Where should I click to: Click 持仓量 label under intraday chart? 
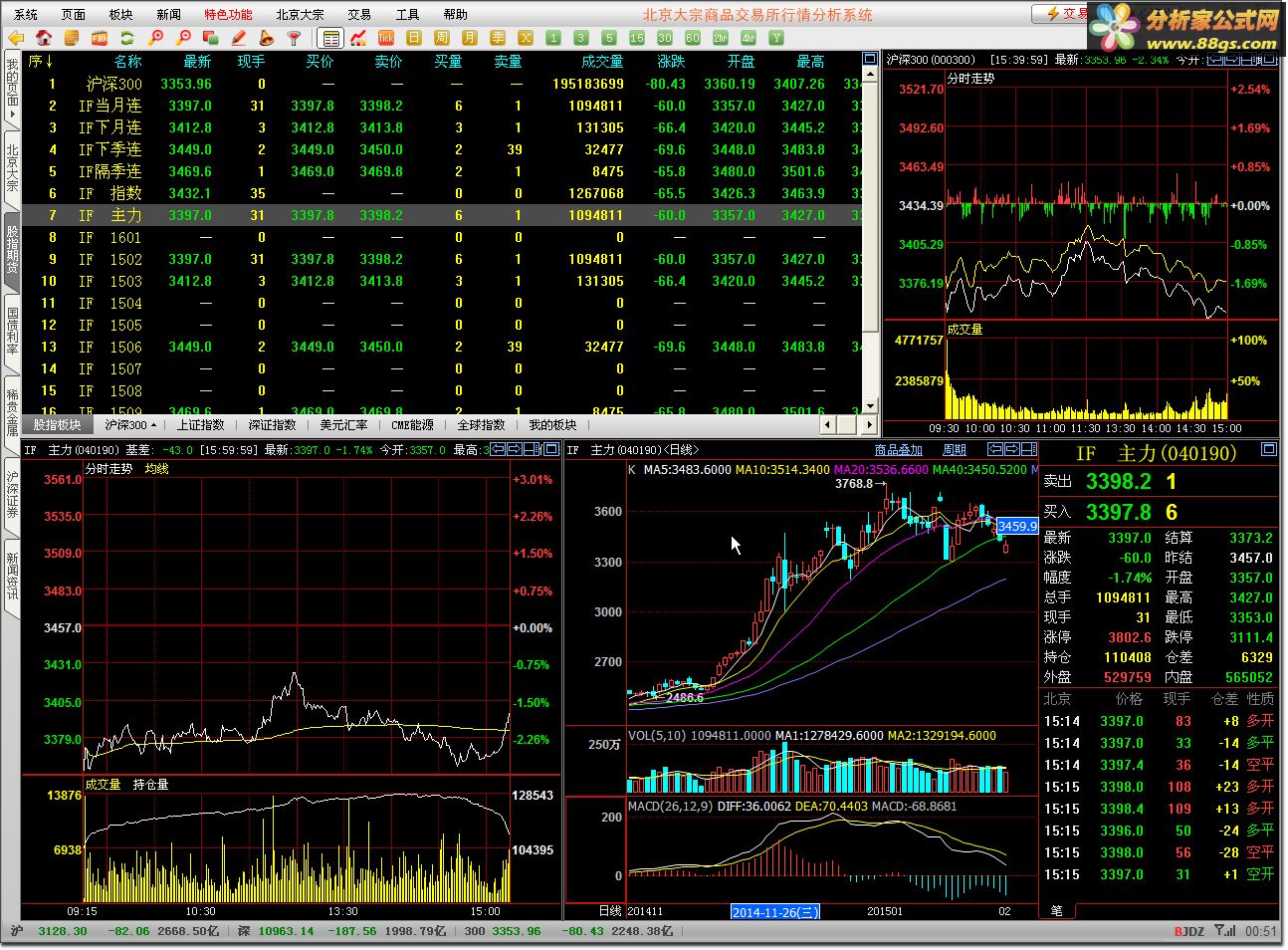click(151, 785)
